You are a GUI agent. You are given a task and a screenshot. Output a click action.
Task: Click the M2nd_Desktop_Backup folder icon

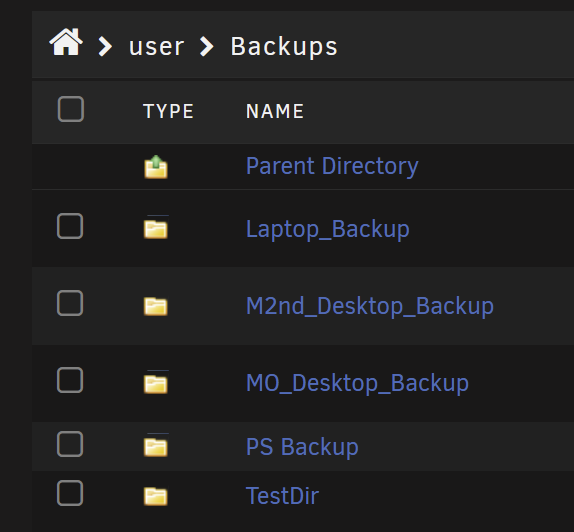156,306
